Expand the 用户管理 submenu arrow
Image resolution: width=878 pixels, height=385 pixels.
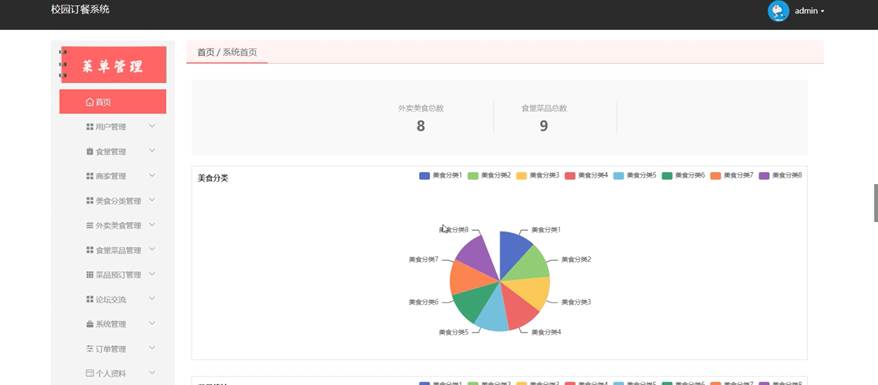click(152, 126)
